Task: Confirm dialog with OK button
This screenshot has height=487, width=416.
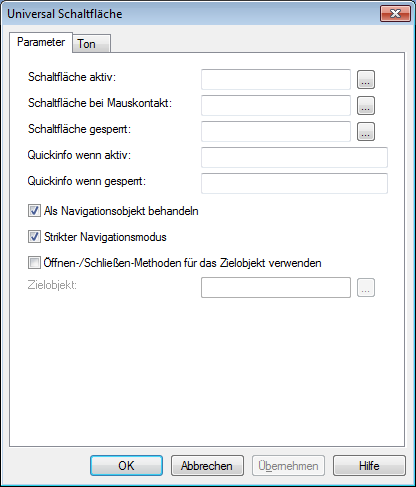Action: (x=126, y=465)
